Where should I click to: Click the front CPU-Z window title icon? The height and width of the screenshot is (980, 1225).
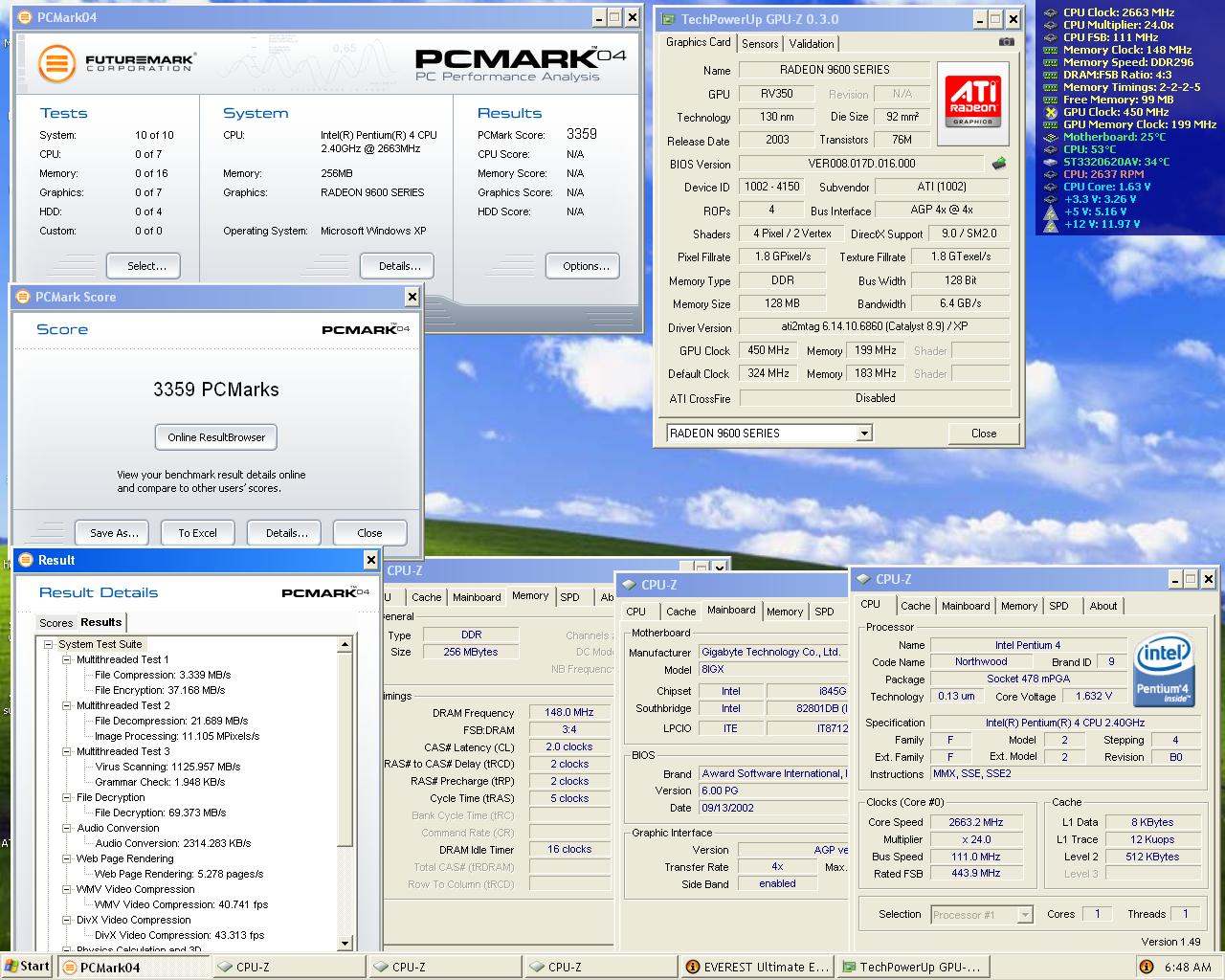[x=863, y=579]
